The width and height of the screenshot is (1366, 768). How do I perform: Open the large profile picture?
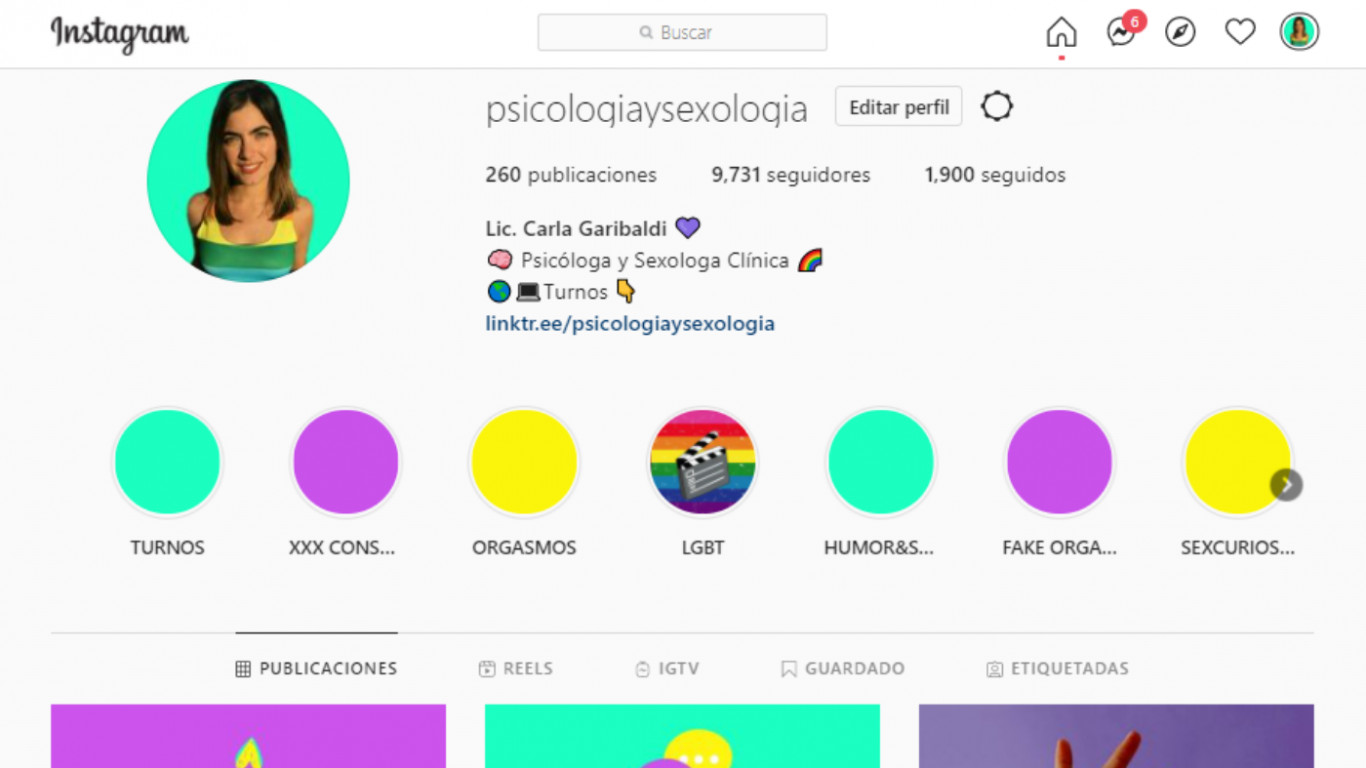248,181
